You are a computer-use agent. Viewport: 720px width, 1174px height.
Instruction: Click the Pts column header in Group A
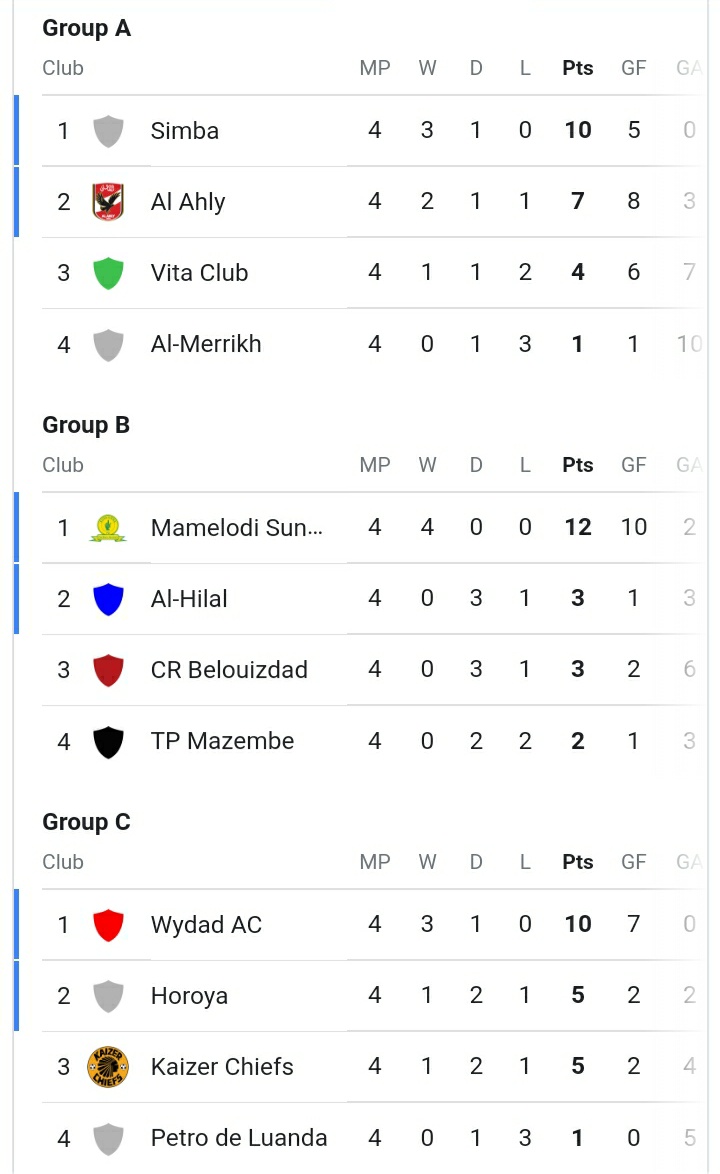[x=578, y=68]
